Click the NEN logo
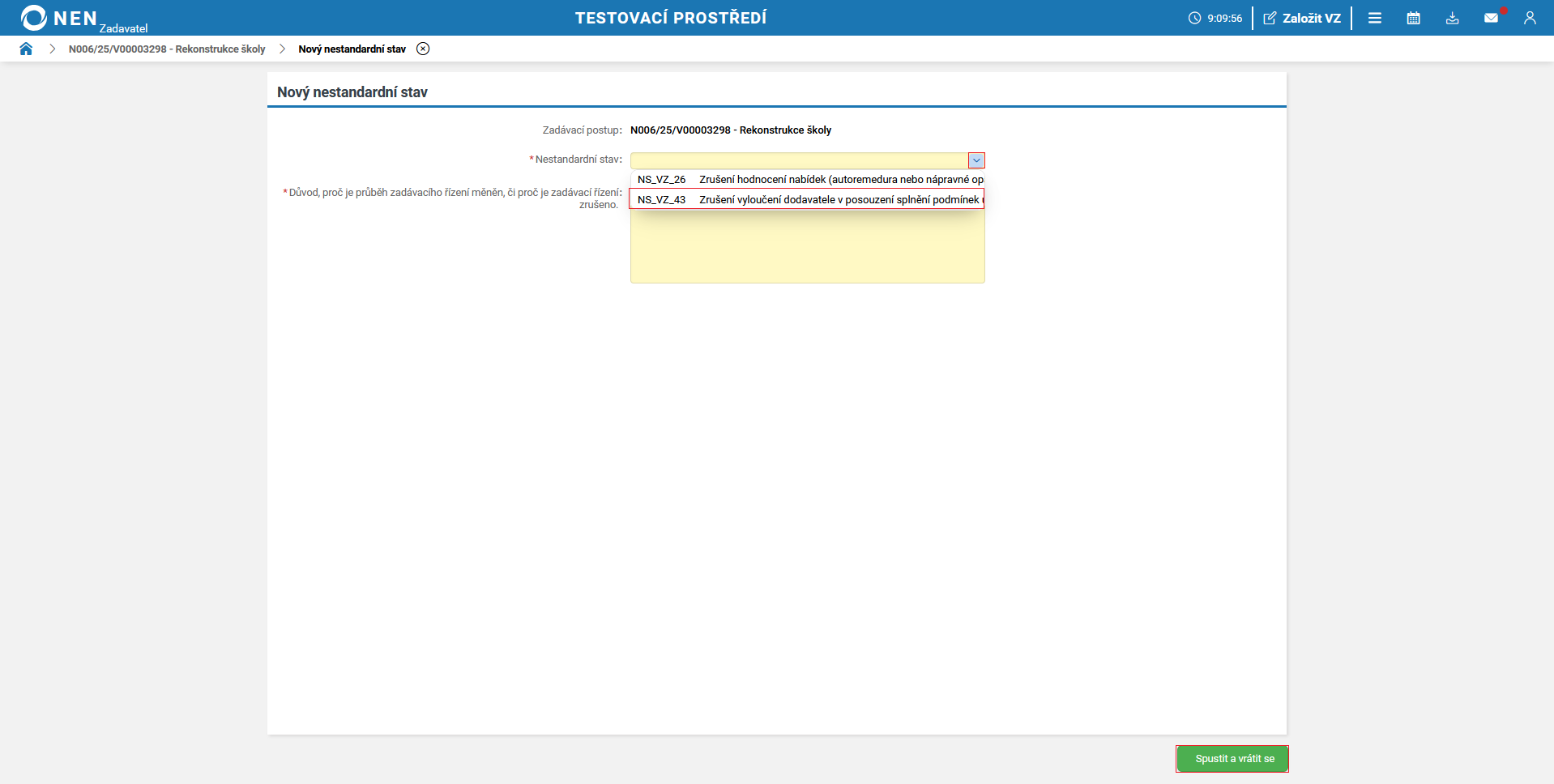This screenshot has height=784, width=1554. pos(59,18)
